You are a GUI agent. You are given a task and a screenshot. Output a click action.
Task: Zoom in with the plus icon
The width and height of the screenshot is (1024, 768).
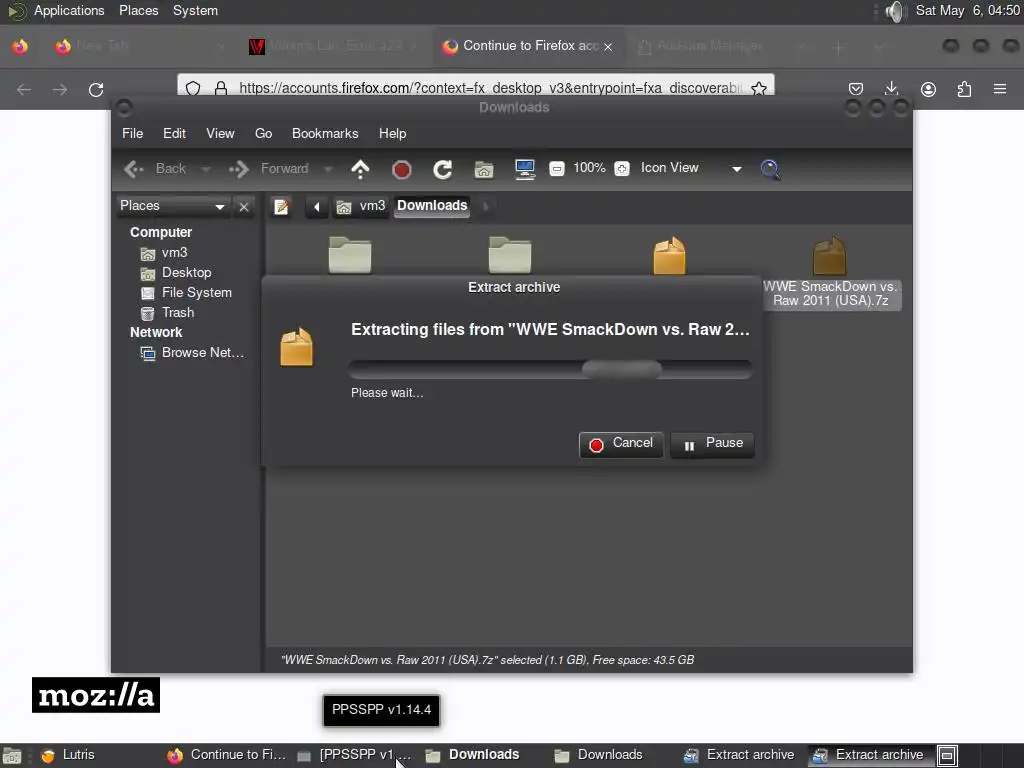pos(622,168)
